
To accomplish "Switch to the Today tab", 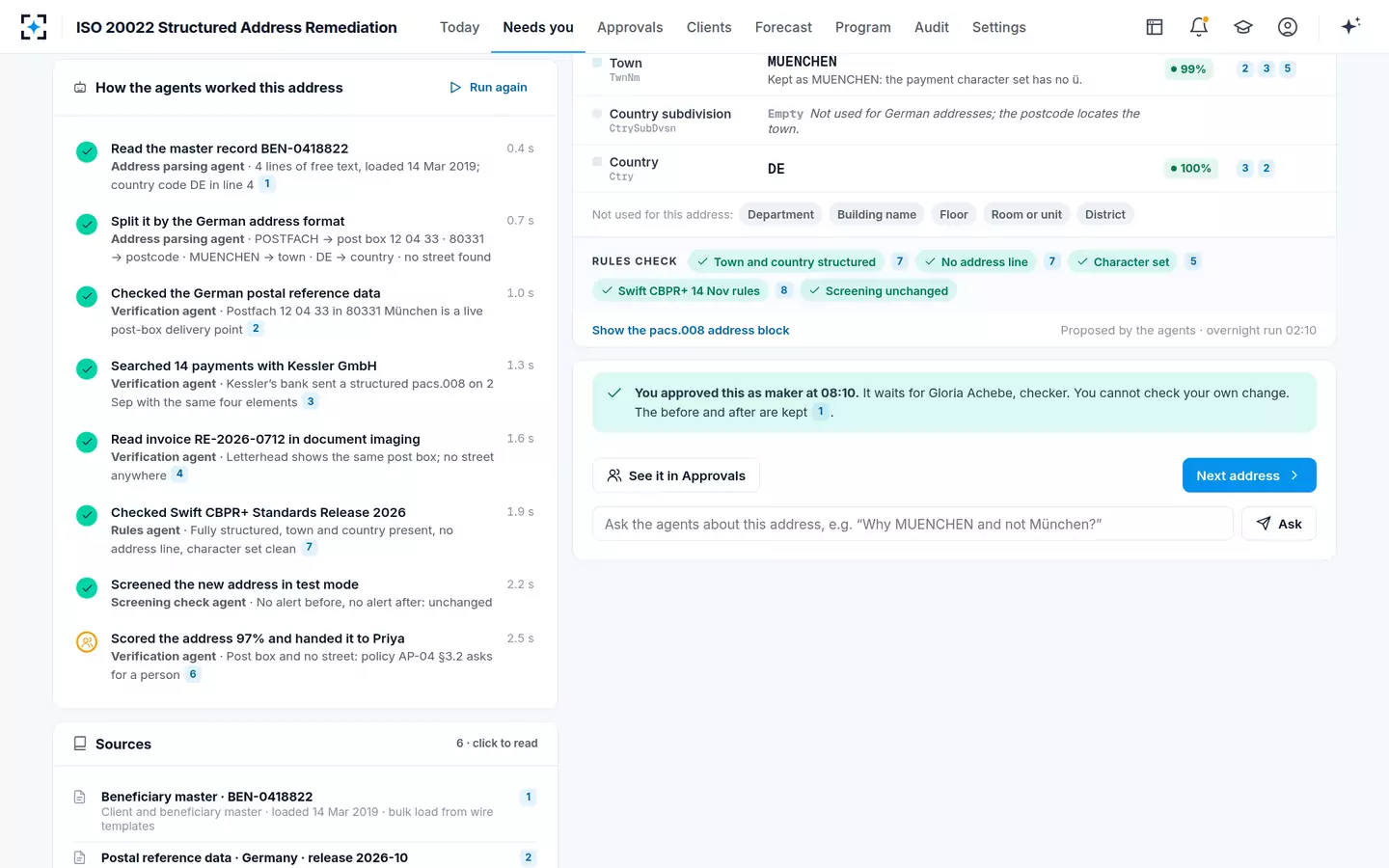I will [x=459, y=27].
